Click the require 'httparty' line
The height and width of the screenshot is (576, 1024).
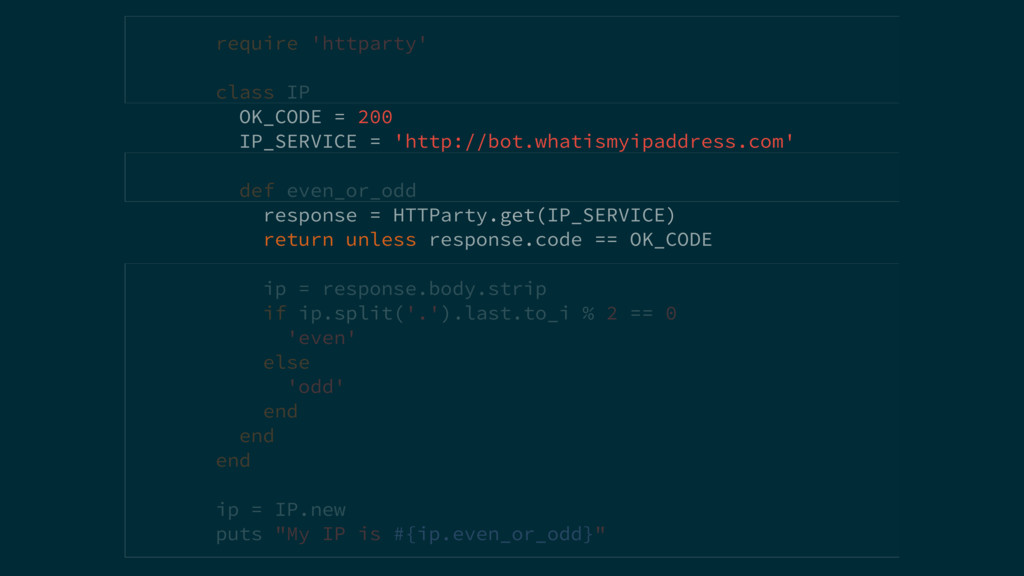[x=321, y=43]
